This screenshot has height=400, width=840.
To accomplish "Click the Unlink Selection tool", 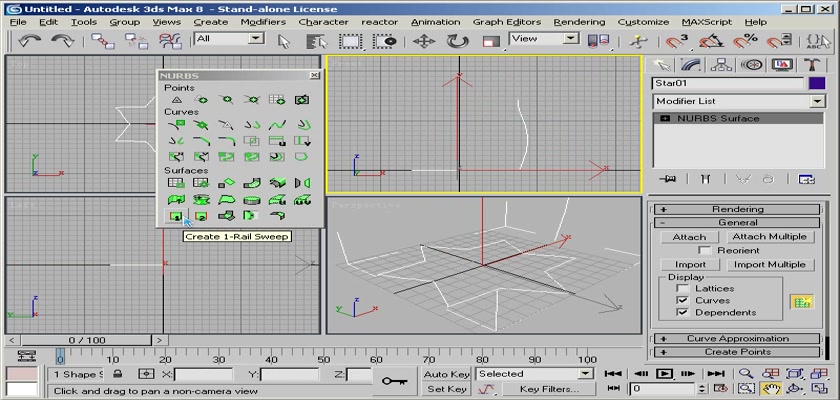I will tap(136, 41).
